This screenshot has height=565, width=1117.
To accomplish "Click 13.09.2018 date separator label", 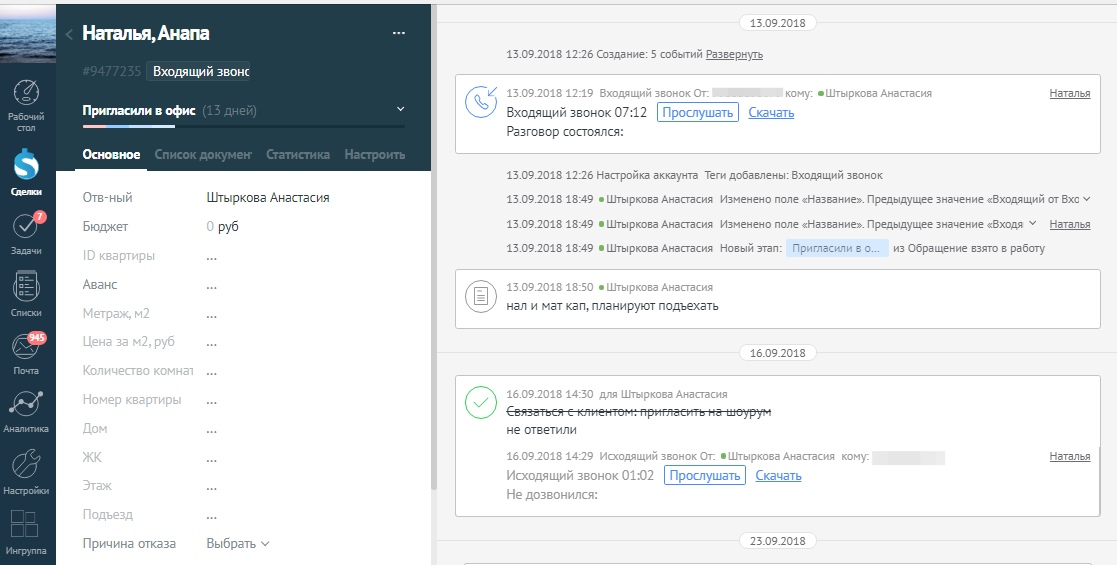I will coord(777,23).
